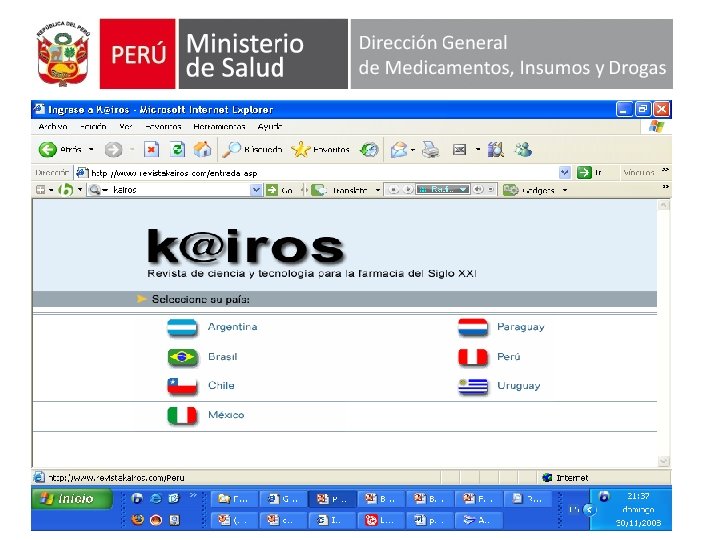The width and height of the screenshot is (720, 540).
Task: Open the Ayuda menu
Action: point(270,126)
